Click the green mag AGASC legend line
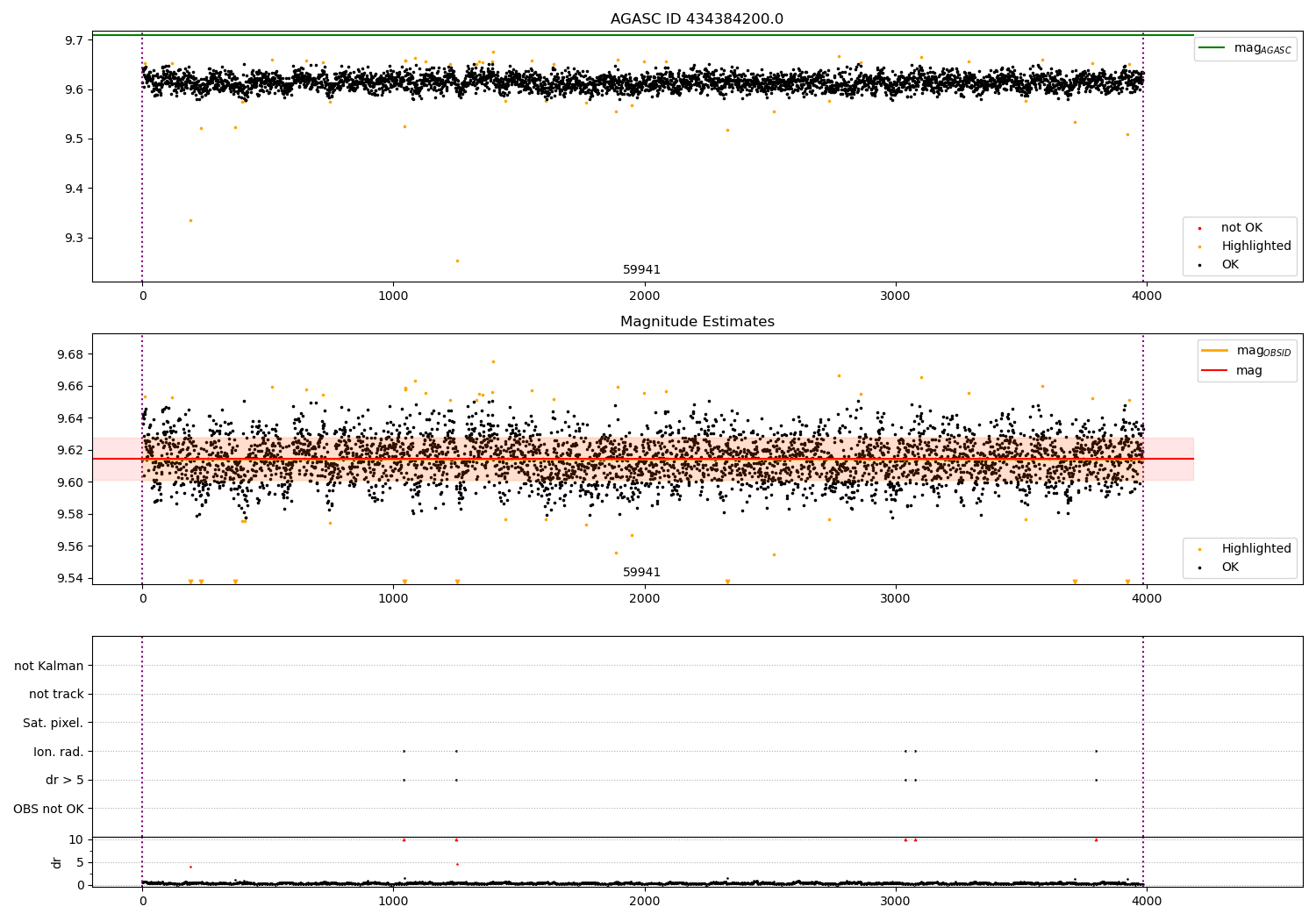The height and width of the screenshot is (921, 1316). point(1212,48)
